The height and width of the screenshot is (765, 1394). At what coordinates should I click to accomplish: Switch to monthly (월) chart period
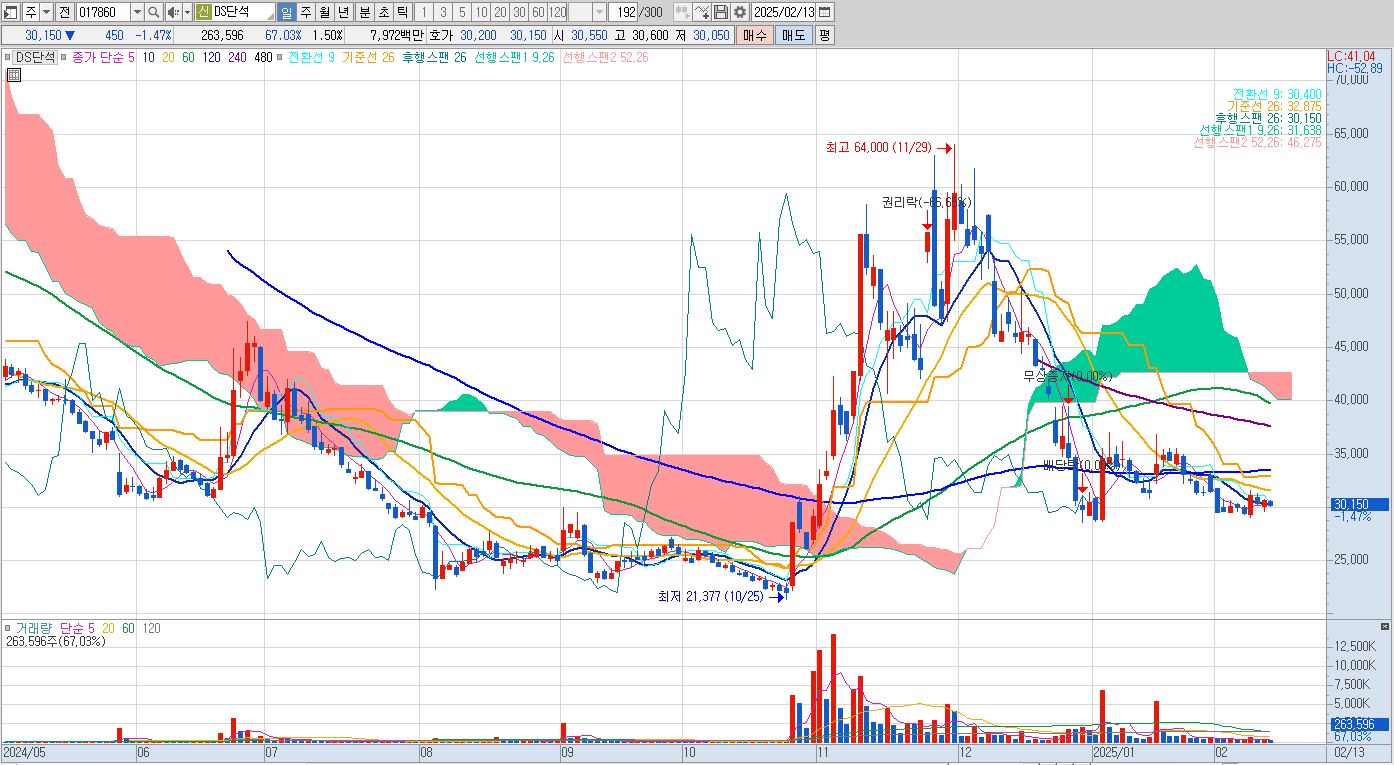pyautogui.click(x=325, y=12)
